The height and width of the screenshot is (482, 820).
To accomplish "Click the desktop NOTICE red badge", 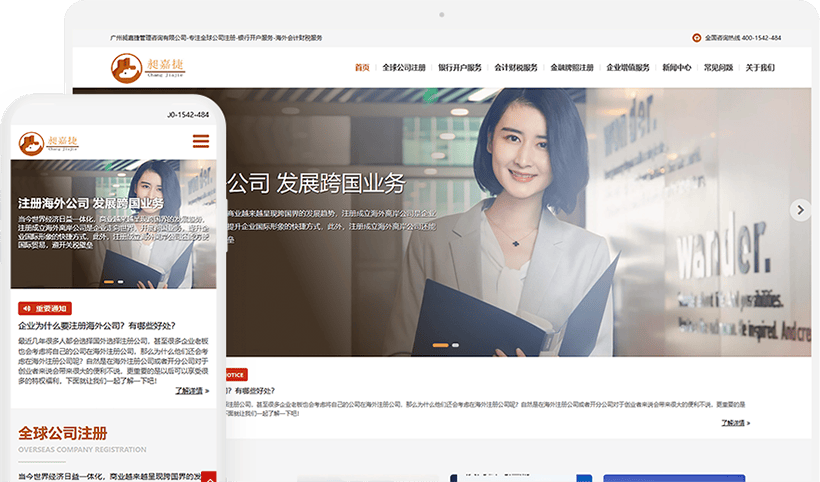I will (x=236, y=375).
